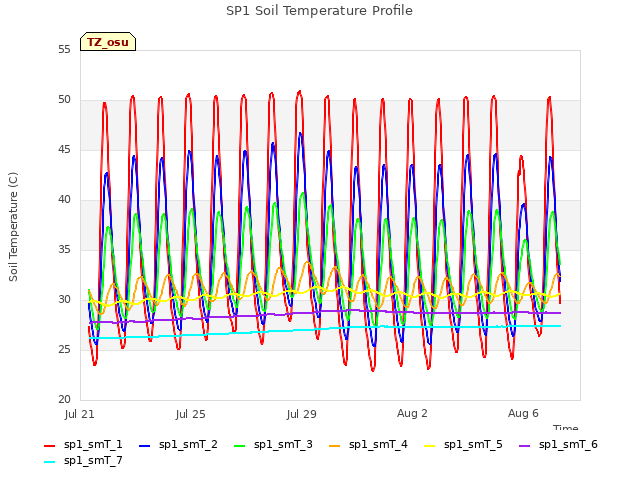Click the sp1_smT_4 legend label

[x=378, y=445]
